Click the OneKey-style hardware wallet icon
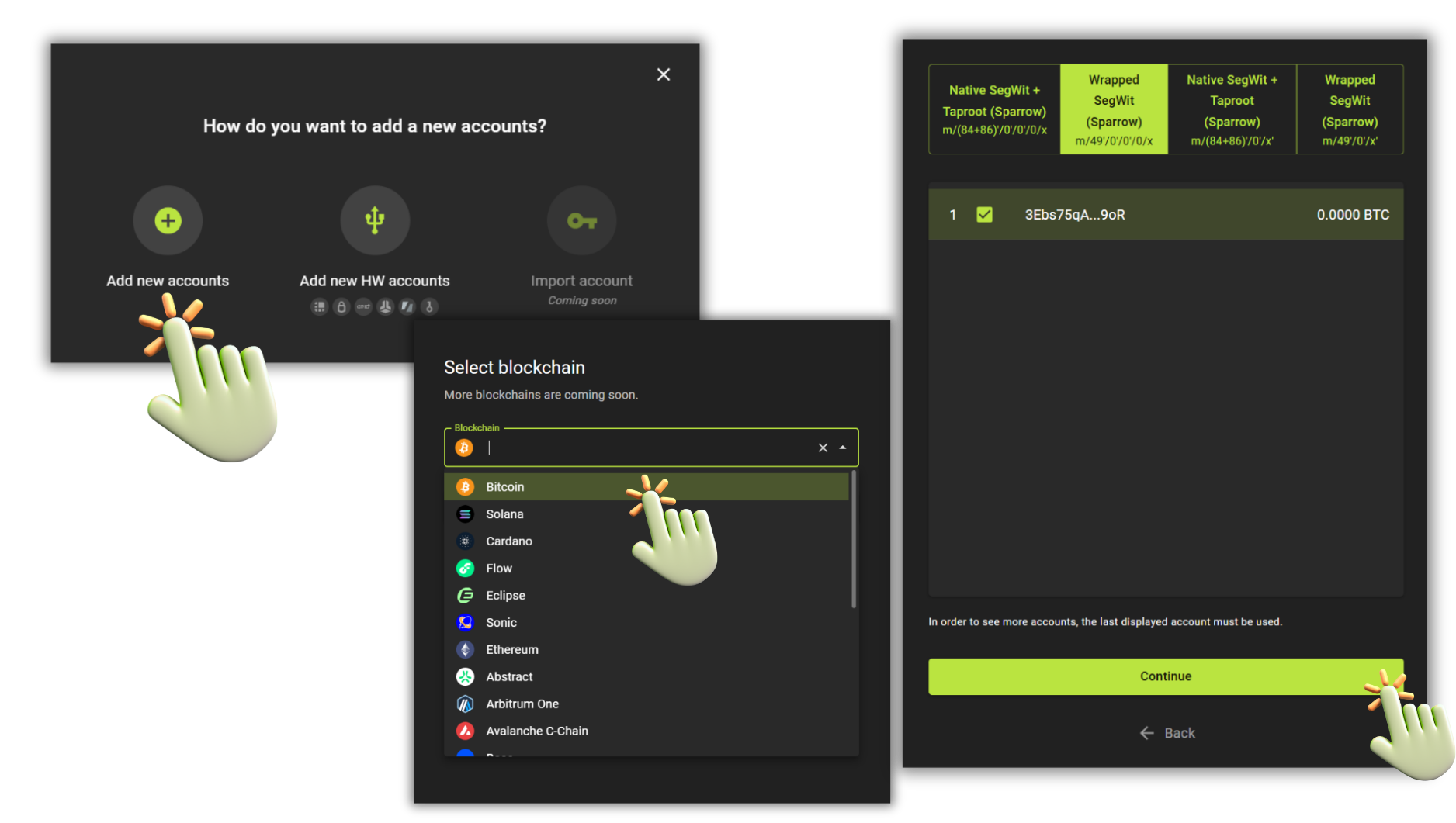This screenshot has height=823, width=1456. pos(429,306)
